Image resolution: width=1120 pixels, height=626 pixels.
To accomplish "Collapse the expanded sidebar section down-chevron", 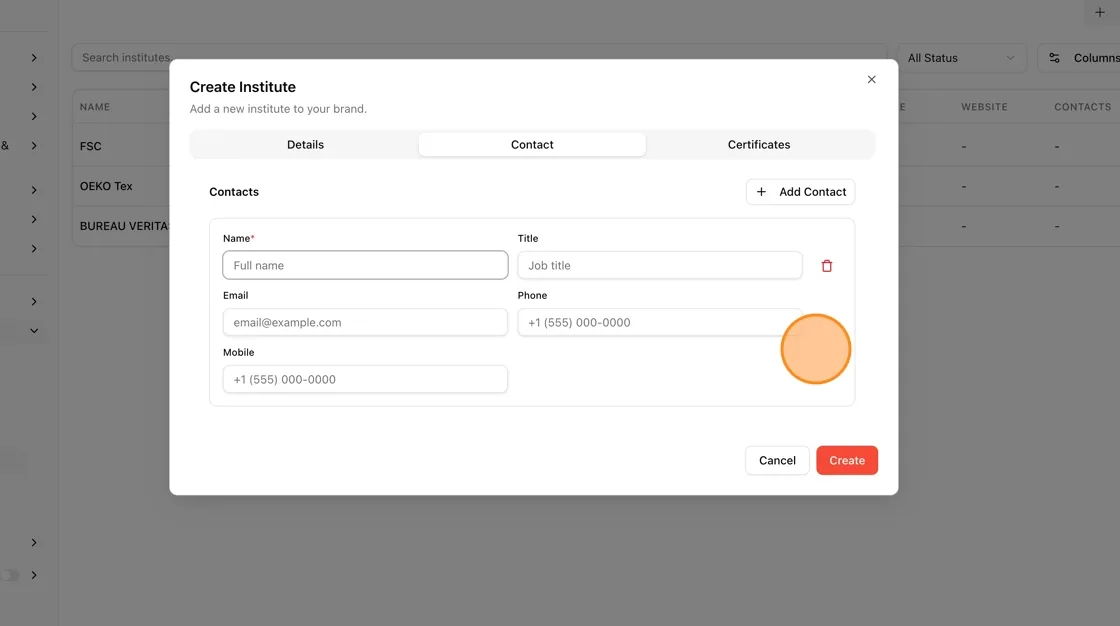I will coord(34,331).
